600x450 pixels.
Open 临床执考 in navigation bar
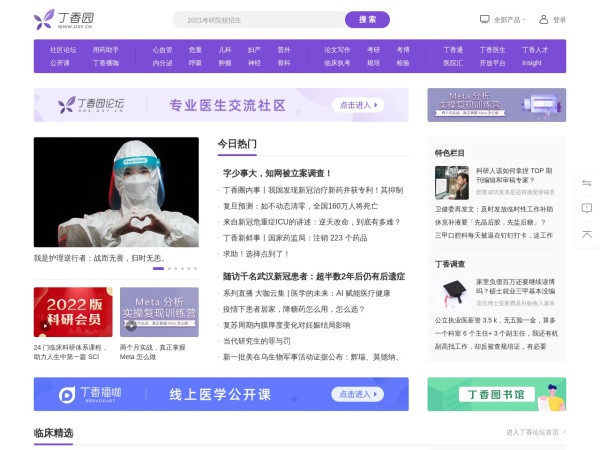coord(337,63)
